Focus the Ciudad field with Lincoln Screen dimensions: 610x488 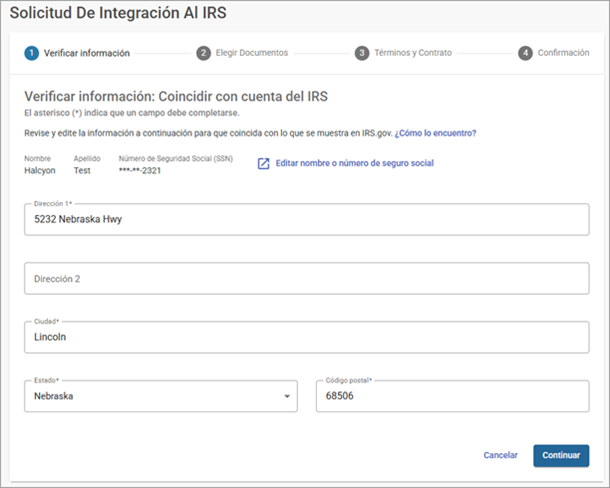coord(307,337)
